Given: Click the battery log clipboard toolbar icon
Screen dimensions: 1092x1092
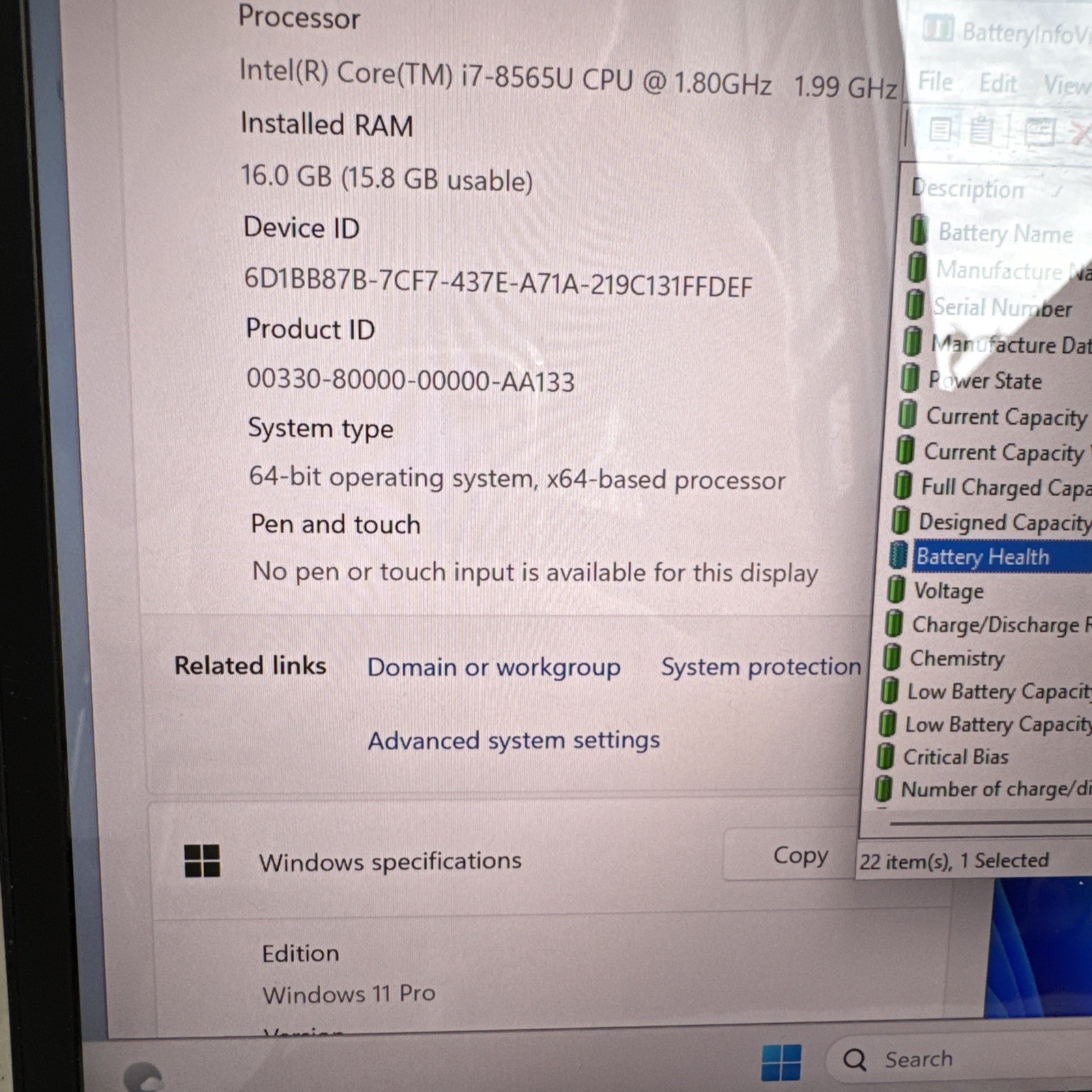Looking at the screenshot, I should pos(981,130).
